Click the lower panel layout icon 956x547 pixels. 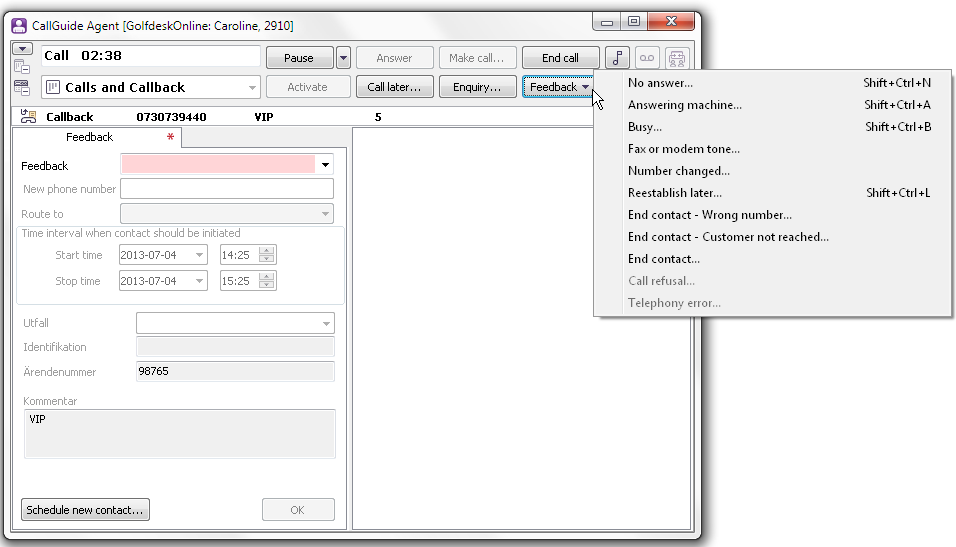click(x=22, y=87)
